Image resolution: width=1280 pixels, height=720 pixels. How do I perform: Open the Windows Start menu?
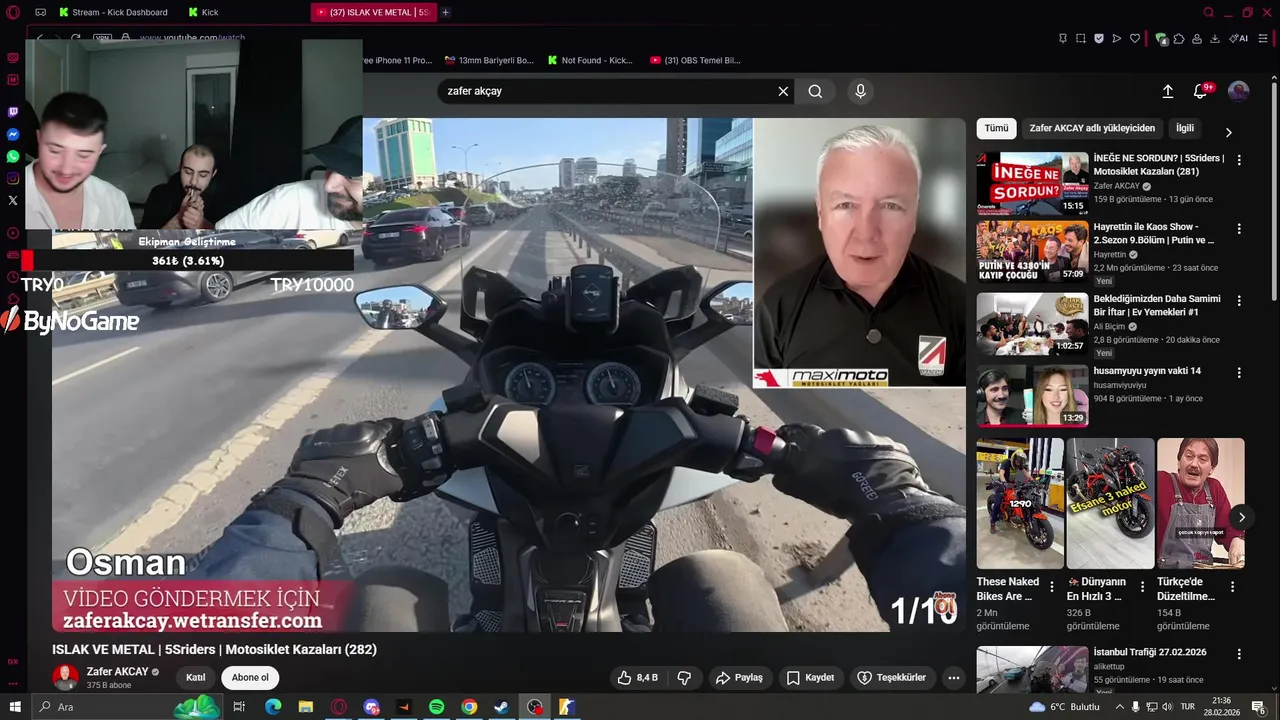pyautogui.click(x=15, y=707)
